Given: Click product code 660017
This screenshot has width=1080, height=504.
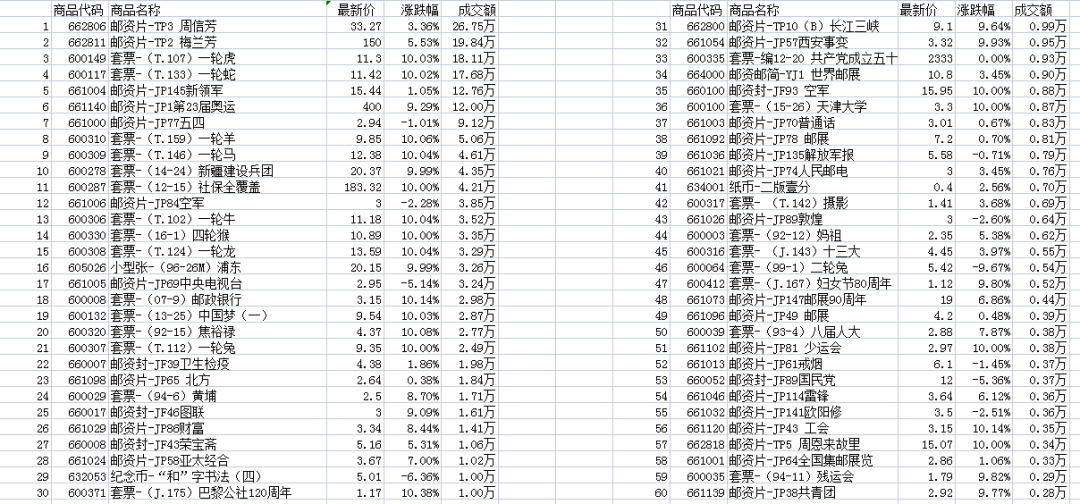Looking at the screenshot, I should (86, 410).
